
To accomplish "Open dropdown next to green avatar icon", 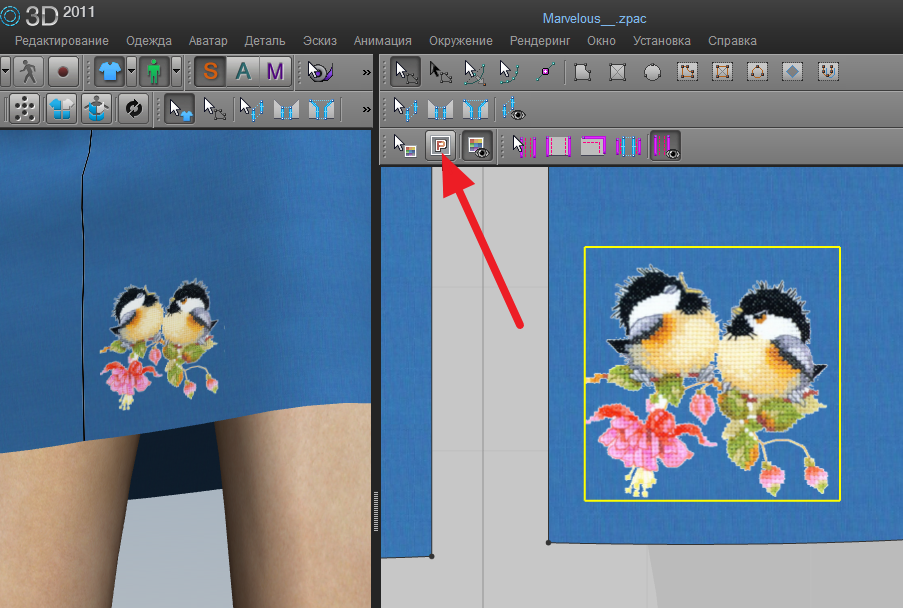I will tap(176, 72).
